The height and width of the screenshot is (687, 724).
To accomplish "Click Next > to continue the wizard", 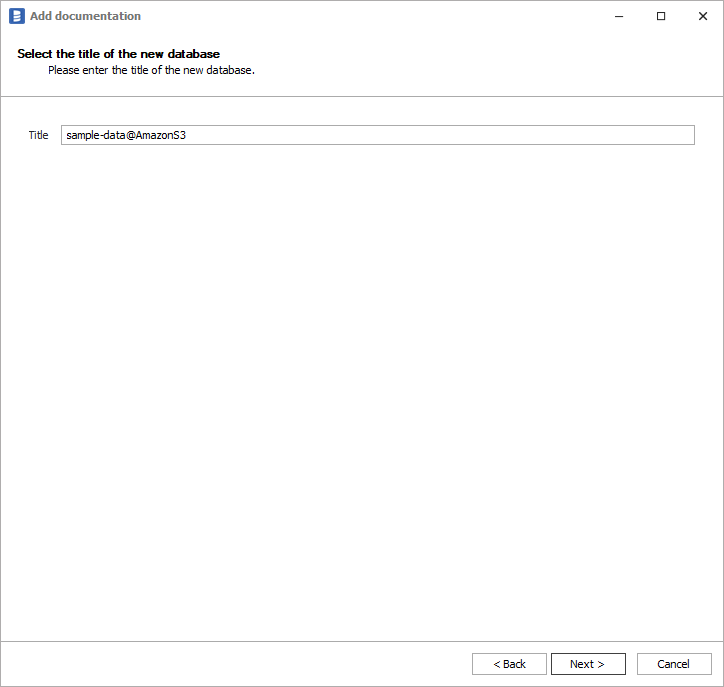I will tap(588, 664).
